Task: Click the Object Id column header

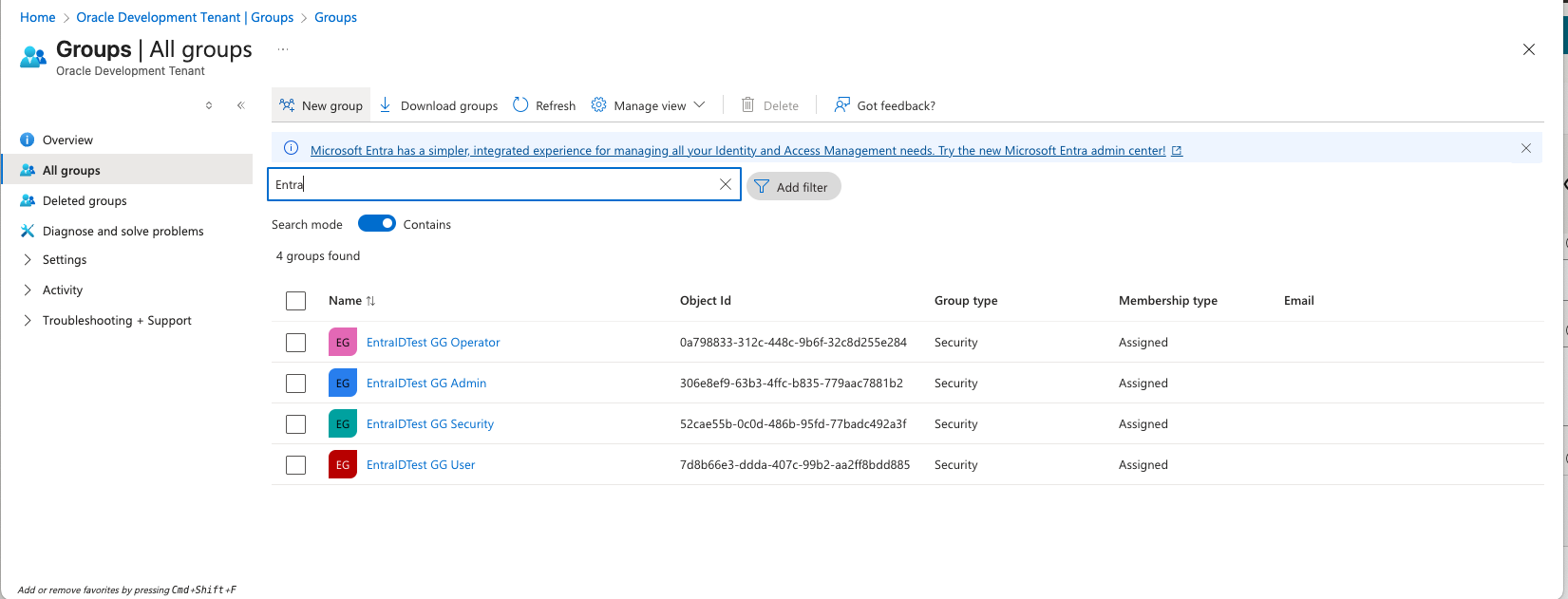Action: pyautogui.click(x=706, y=301)
